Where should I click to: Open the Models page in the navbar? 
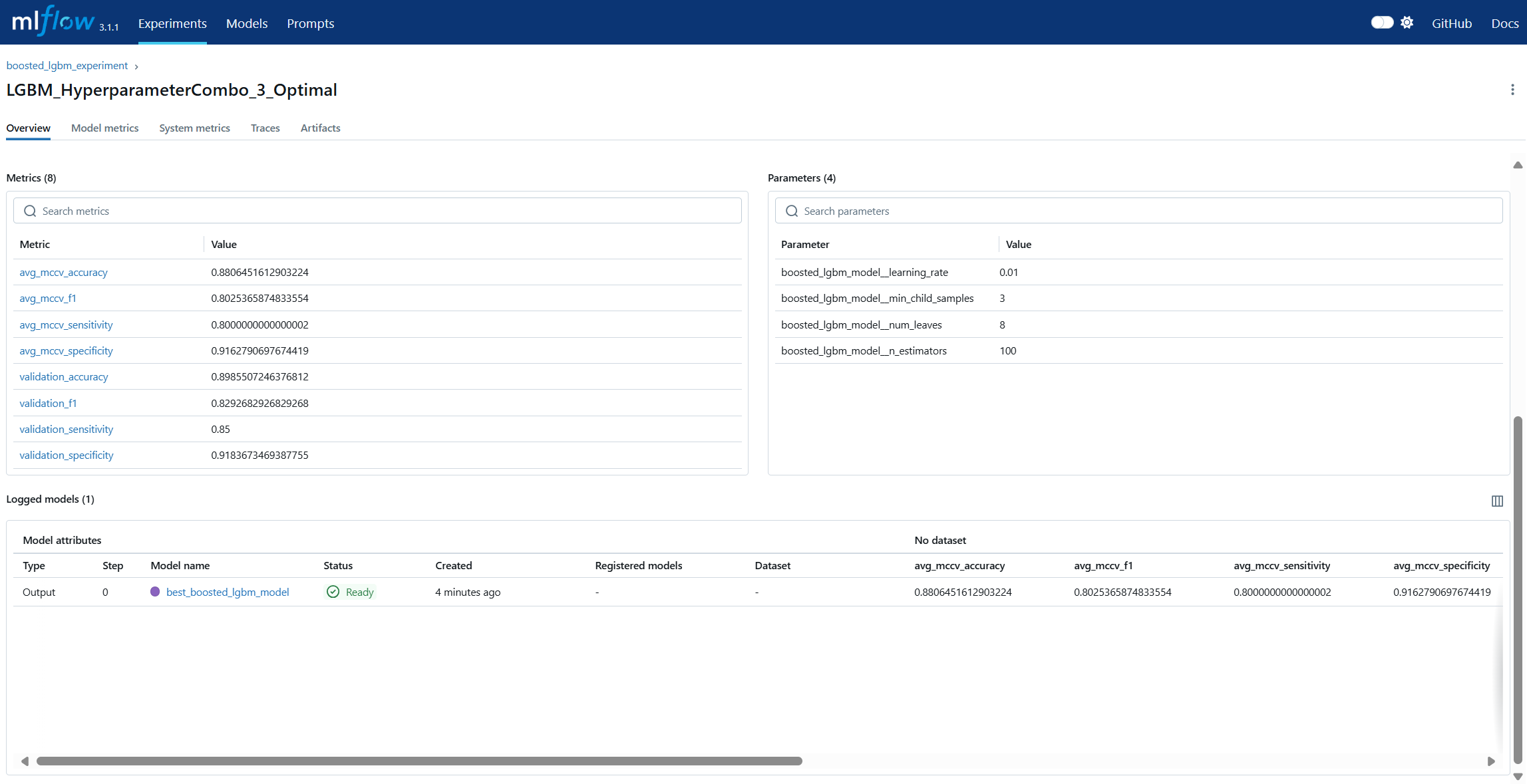pos(246,23)
